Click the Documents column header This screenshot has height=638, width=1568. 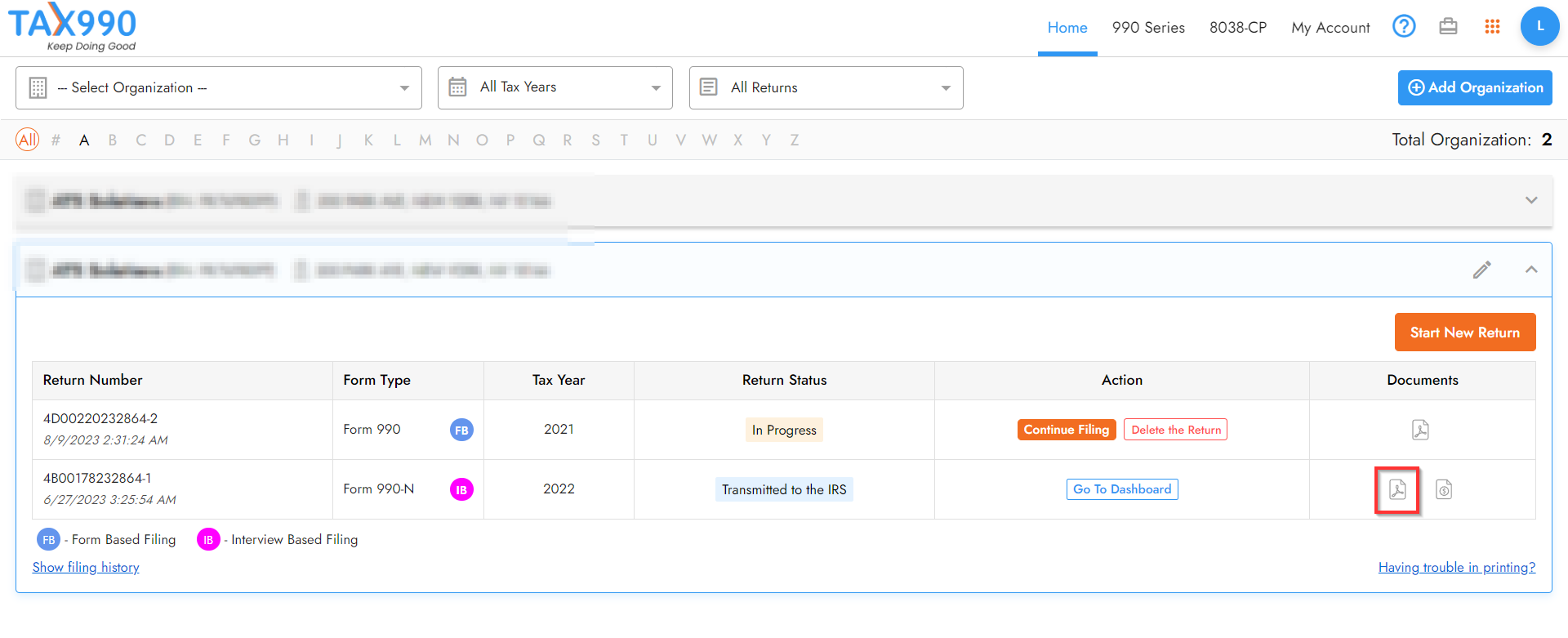click(1423, 380)
